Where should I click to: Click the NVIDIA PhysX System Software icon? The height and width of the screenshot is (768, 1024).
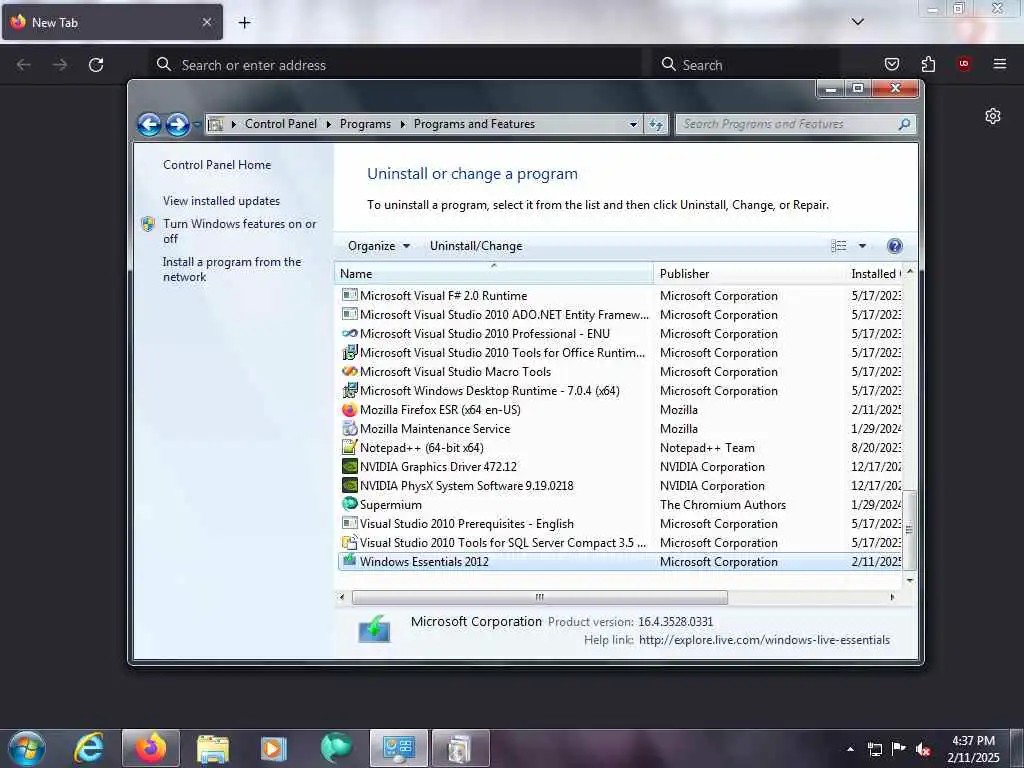click(x=349, y=486)
